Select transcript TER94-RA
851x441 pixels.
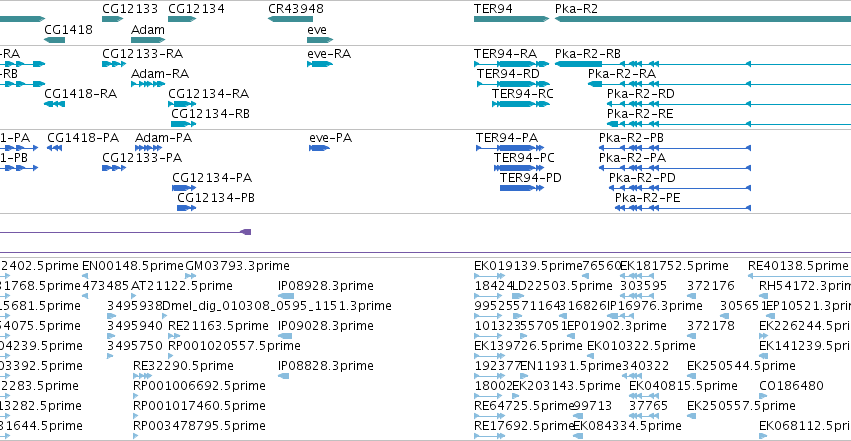[x=511, y=64]
